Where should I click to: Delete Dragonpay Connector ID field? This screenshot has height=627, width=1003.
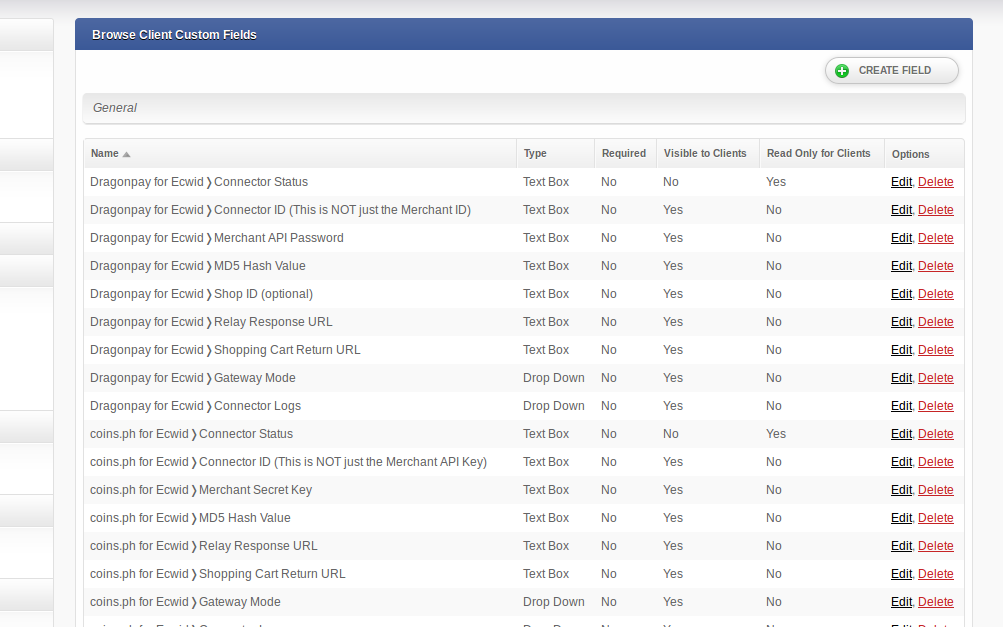tap(935, 210)
